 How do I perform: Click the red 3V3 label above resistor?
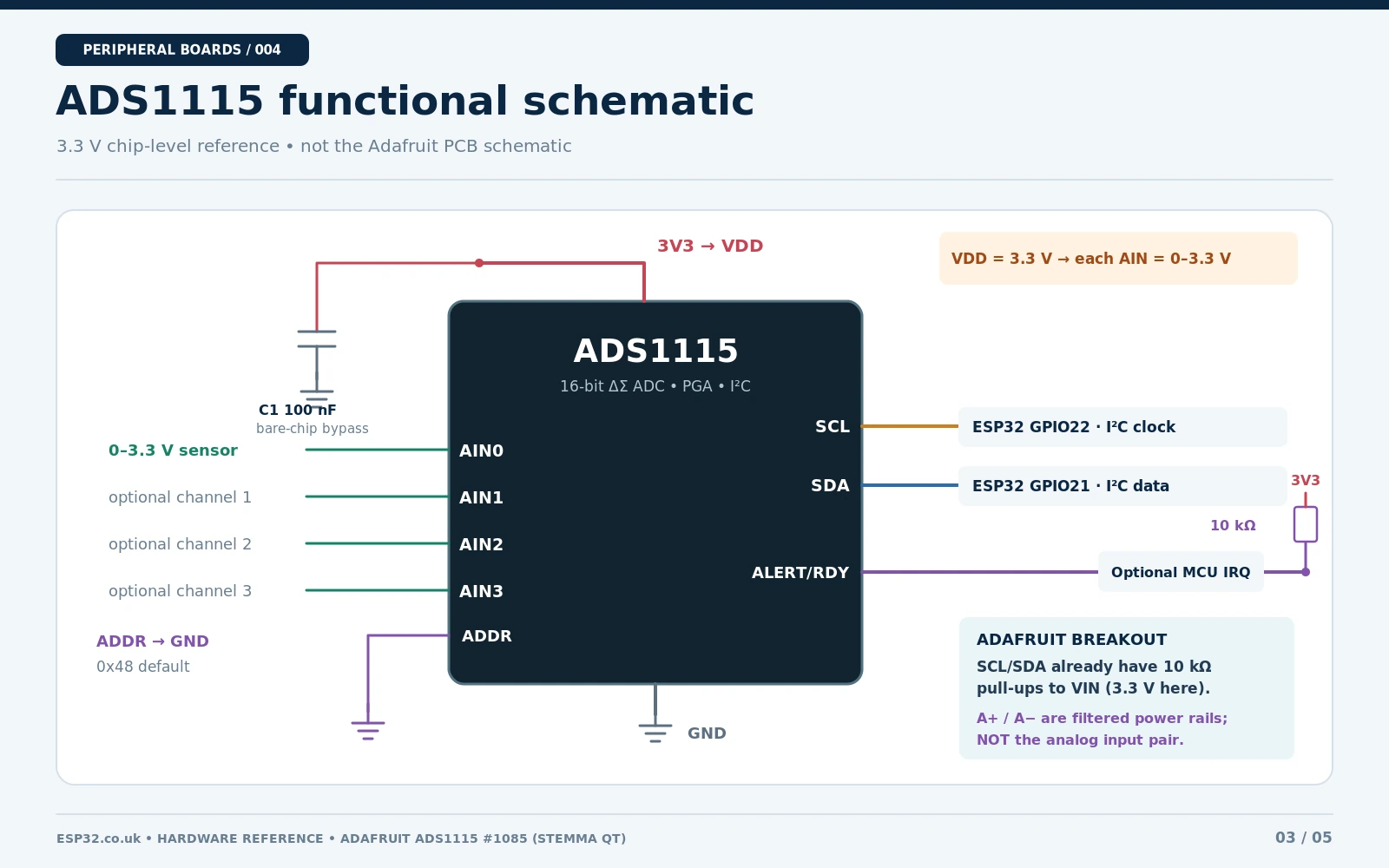coord(1306,480)
